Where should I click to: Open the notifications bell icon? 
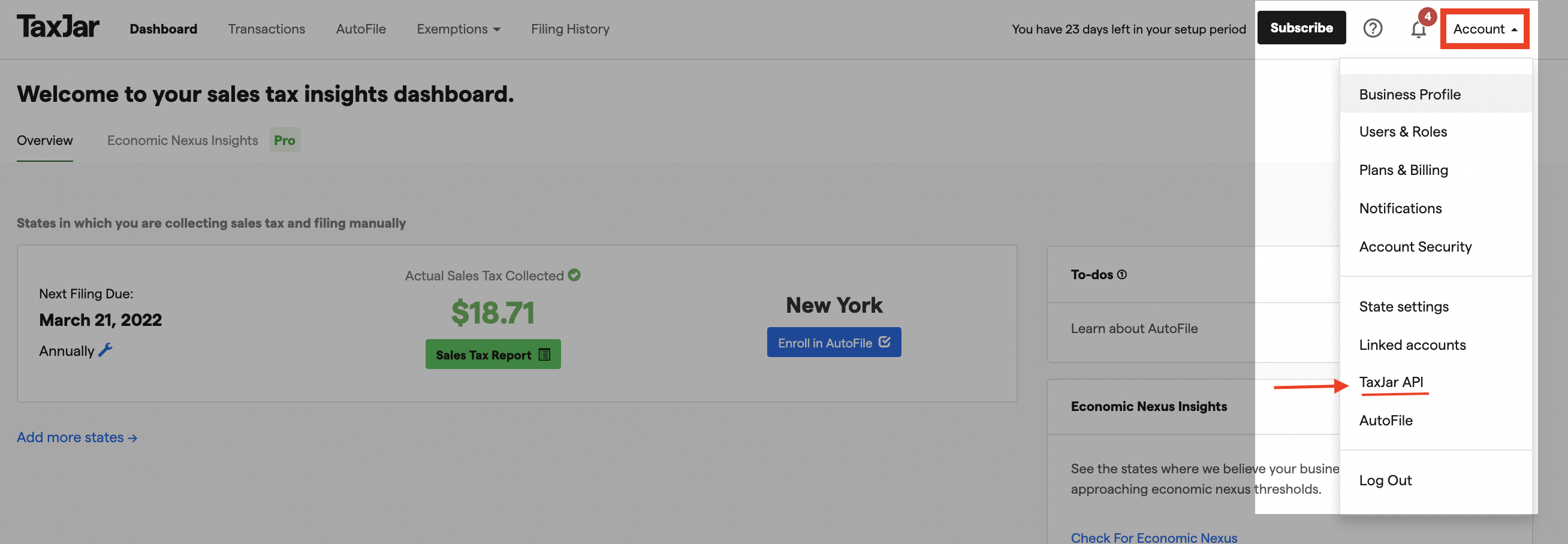coord(1418,29)
